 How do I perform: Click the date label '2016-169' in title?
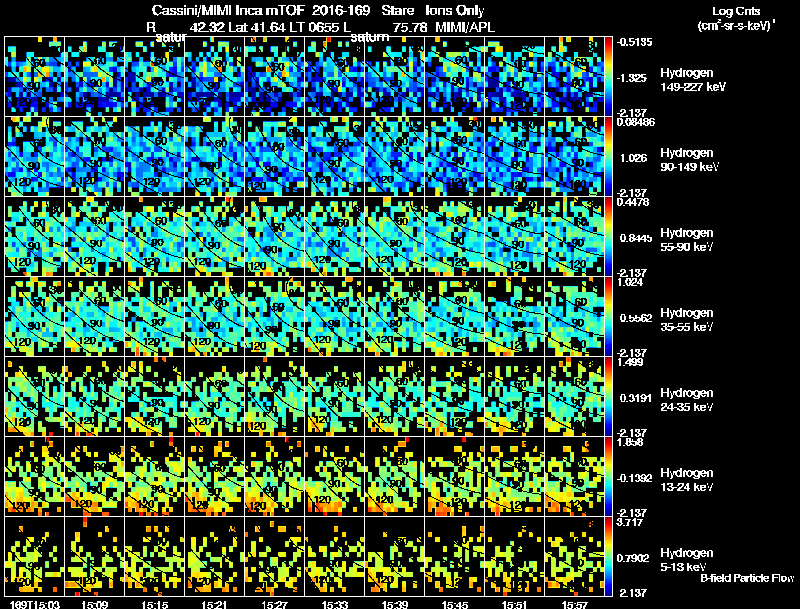pos(341,11)
